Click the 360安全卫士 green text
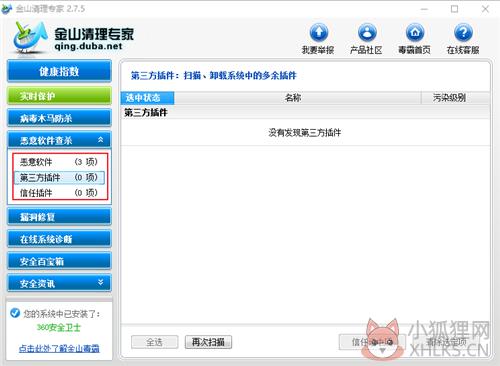500x366 pixels. [x=59, y=328]
